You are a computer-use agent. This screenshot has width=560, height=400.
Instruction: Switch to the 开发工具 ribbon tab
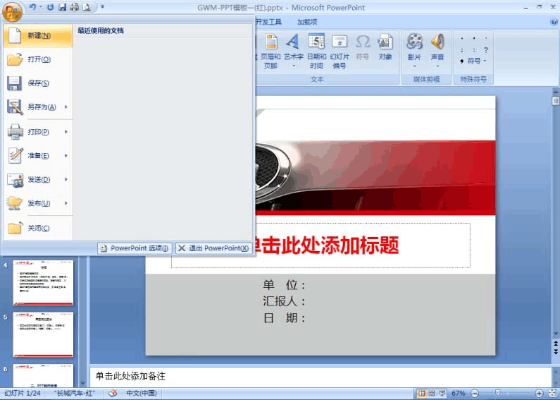click(269, 22)
